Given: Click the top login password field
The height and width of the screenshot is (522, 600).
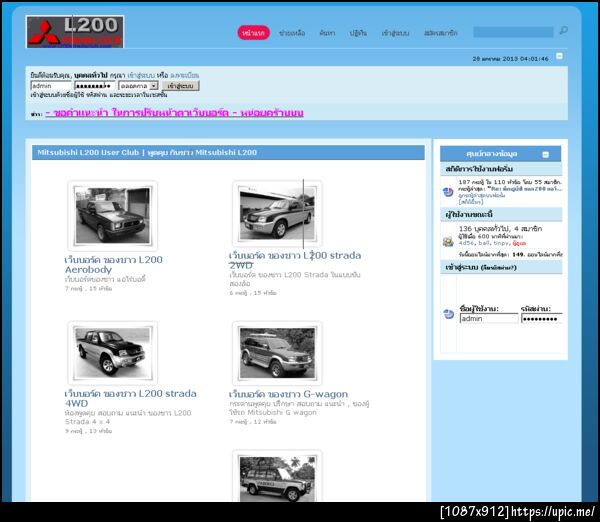Looking at the screenshot, I should [95, 86].
